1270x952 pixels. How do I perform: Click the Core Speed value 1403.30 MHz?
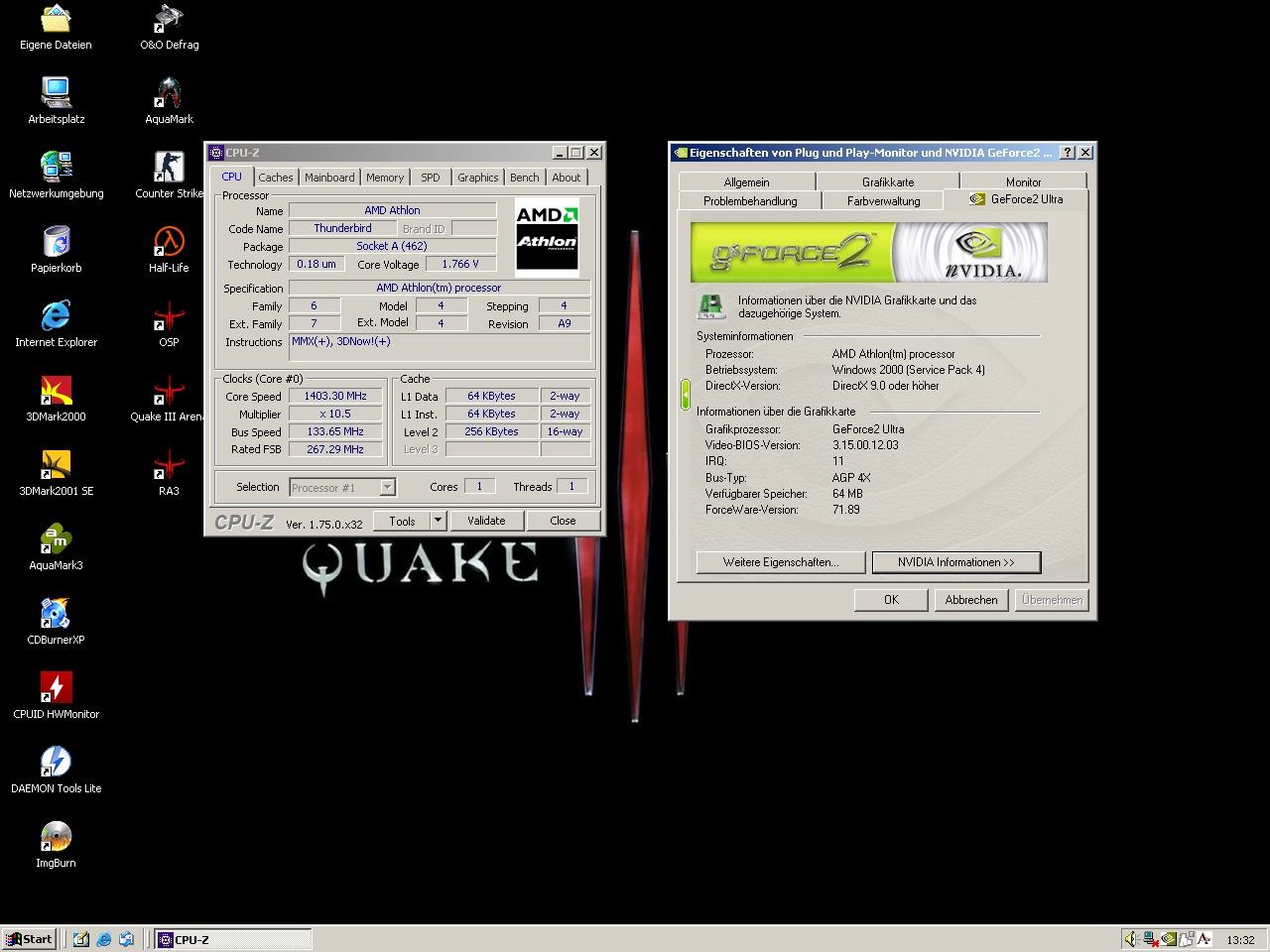(335, 396)
